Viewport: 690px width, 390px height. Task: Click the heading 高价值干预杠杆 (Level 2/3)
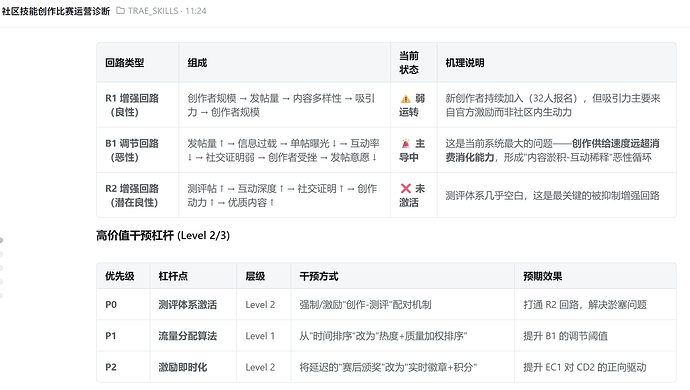(163, 235)
